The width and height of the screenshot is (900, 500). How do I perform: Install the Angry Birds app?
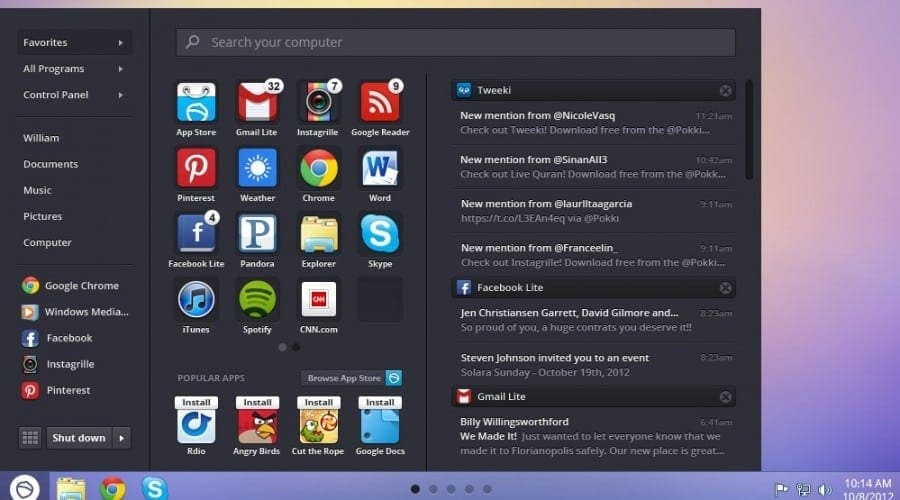257,402
